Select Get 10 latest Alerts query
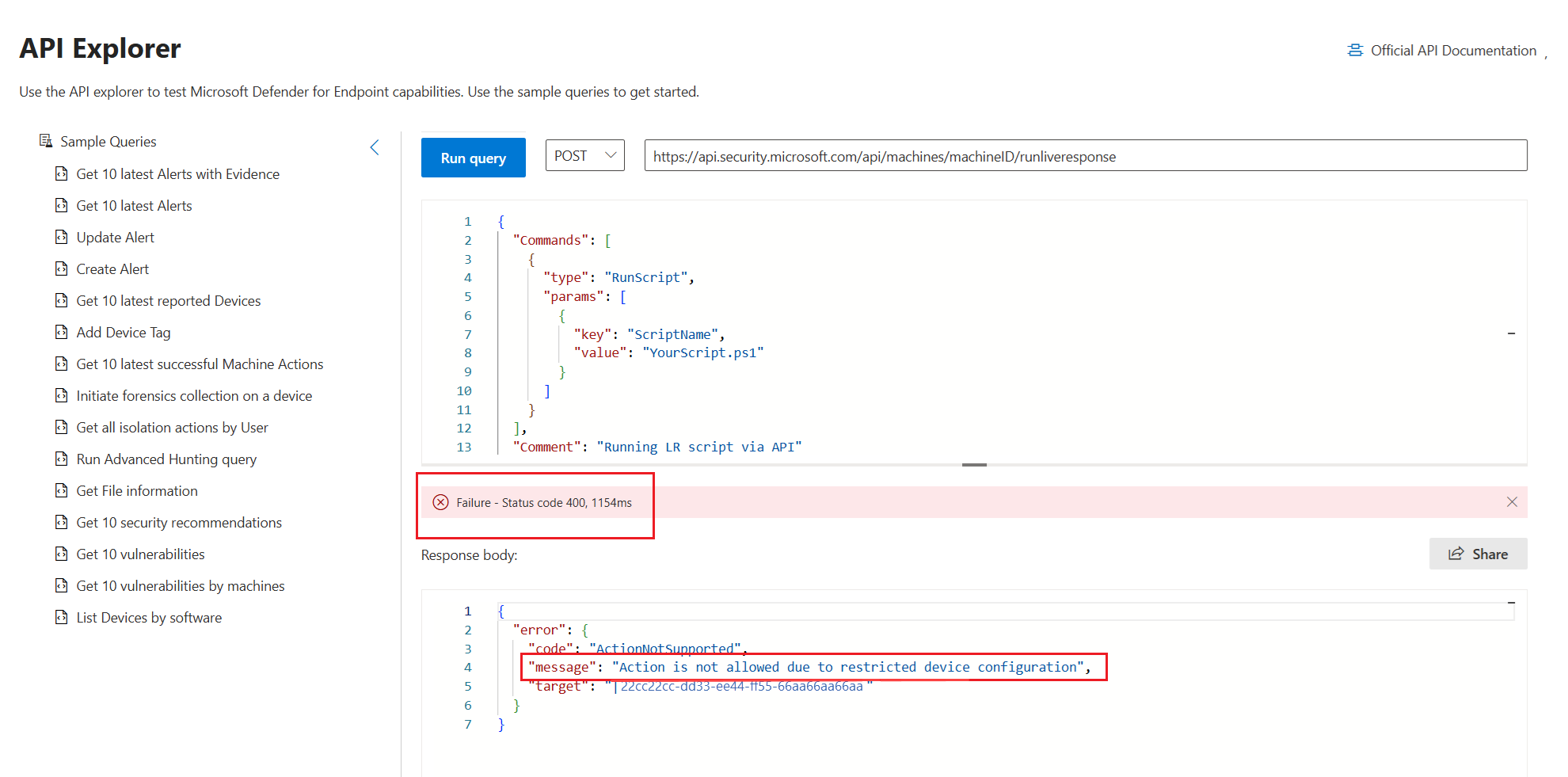Viewport: 1568px width, 777px height. [134, 206]
